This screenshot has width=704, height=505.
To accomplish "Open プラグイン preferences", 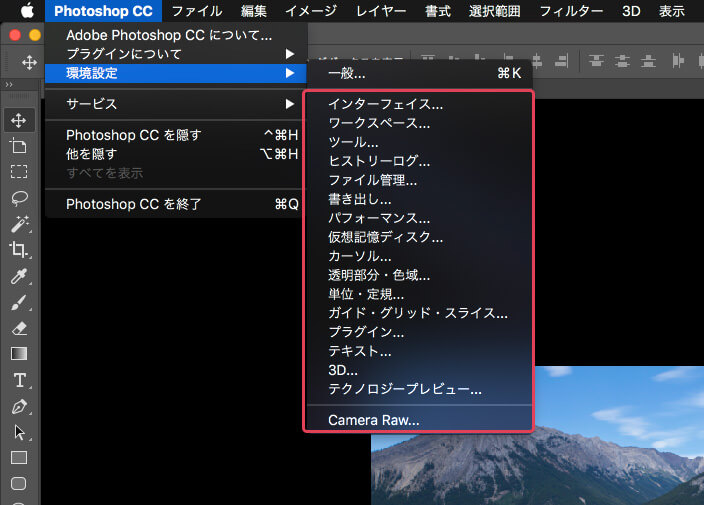I will click(420, 332).
